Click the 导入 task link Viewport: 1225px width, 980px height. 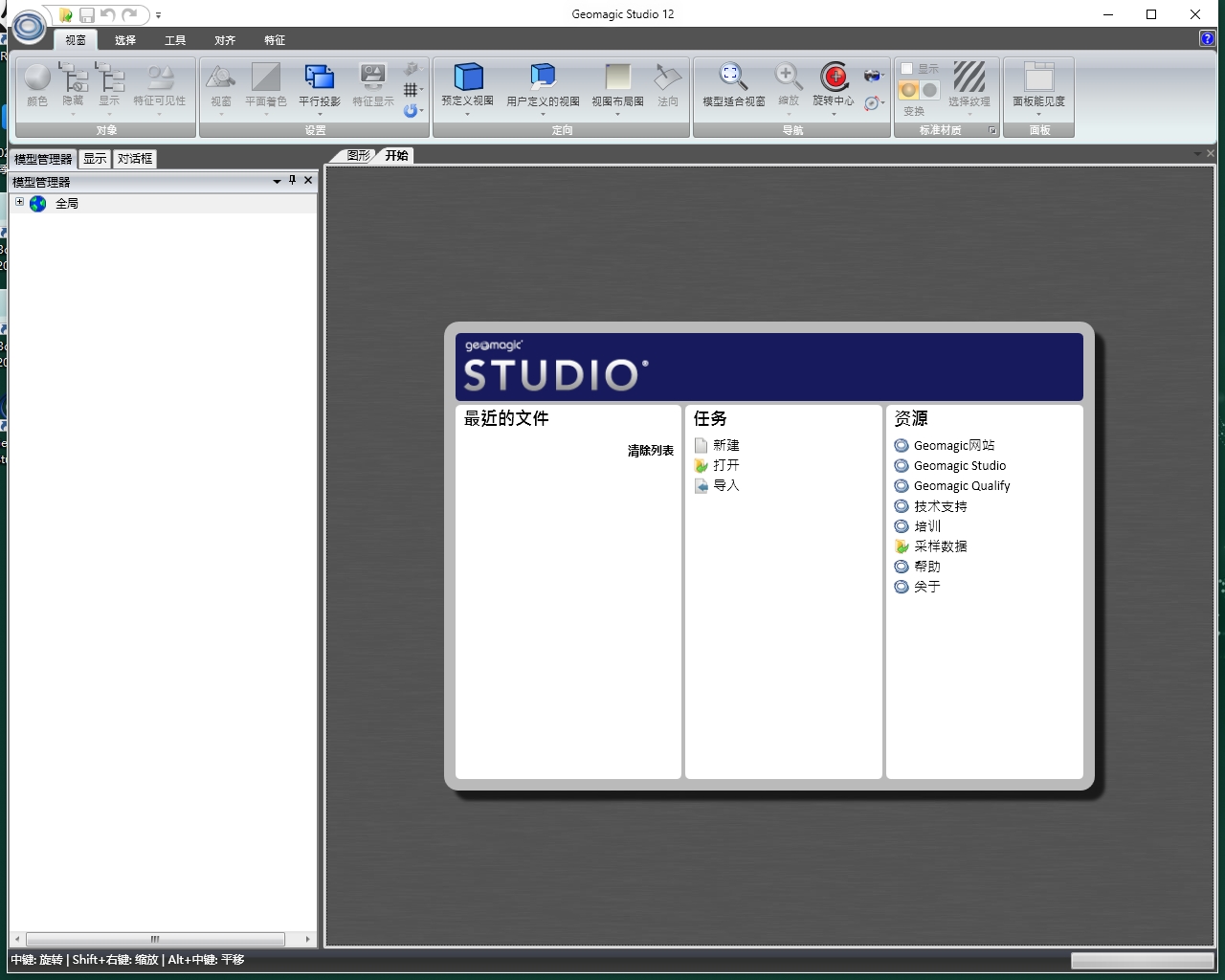726,485
